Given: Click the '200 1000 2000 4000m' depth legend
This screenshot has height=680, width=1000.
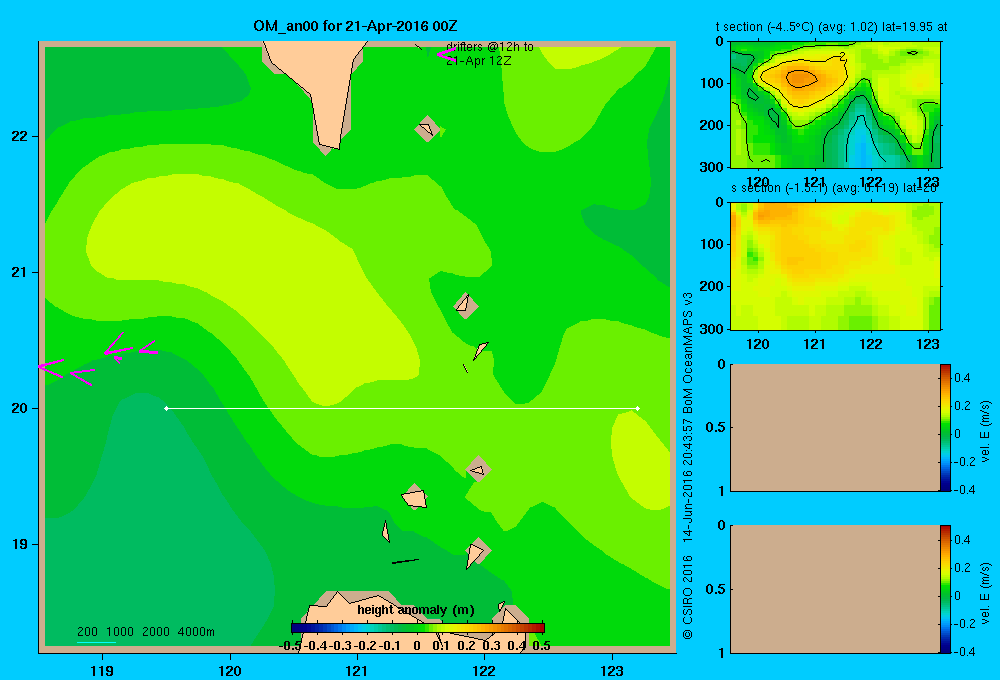Looking at the screenshot, I should pos(145,632).
